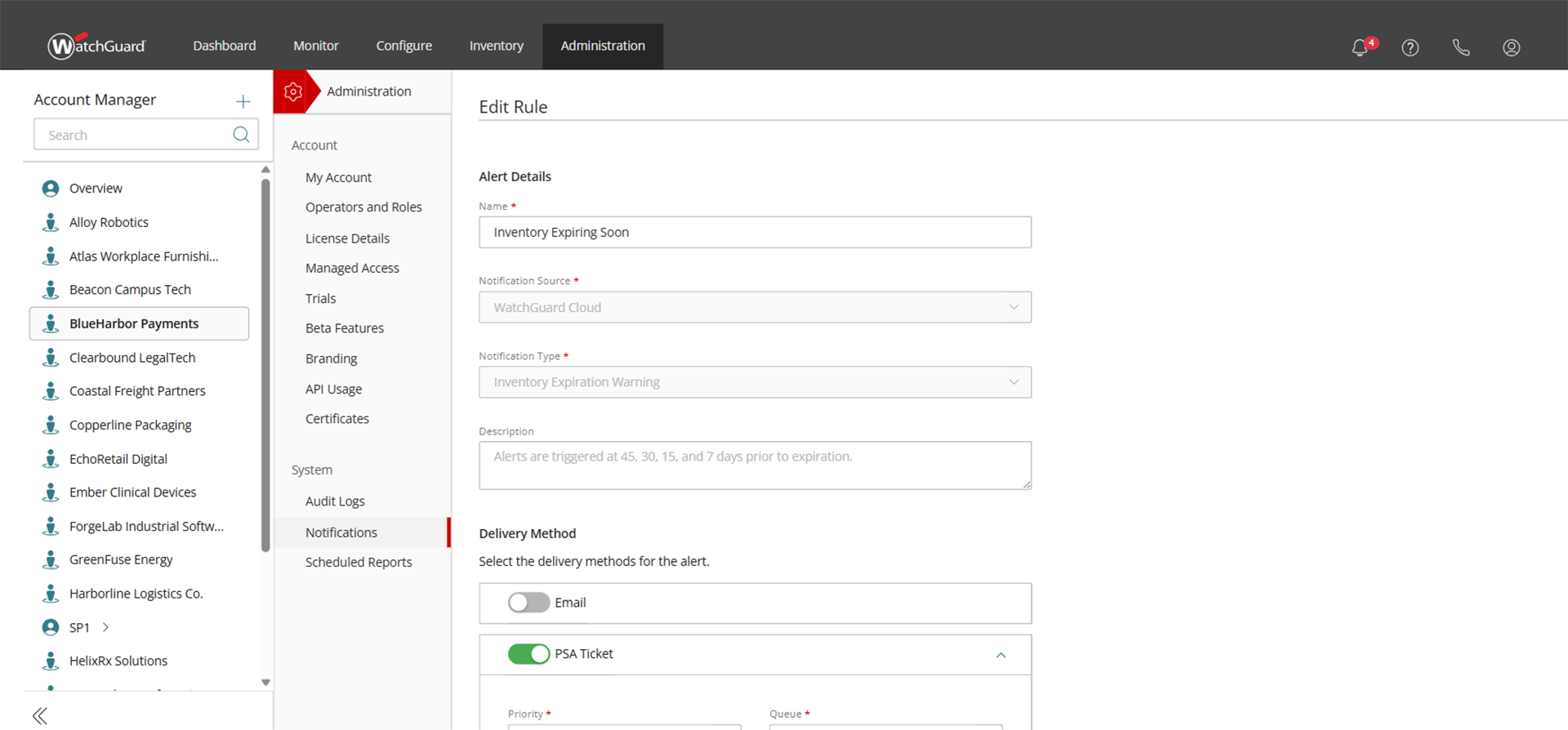Image resolution: width=1568 pixels, height=730 pixels.
Task: Click the account list vertical scrollbar
Action: coord(265,367)
